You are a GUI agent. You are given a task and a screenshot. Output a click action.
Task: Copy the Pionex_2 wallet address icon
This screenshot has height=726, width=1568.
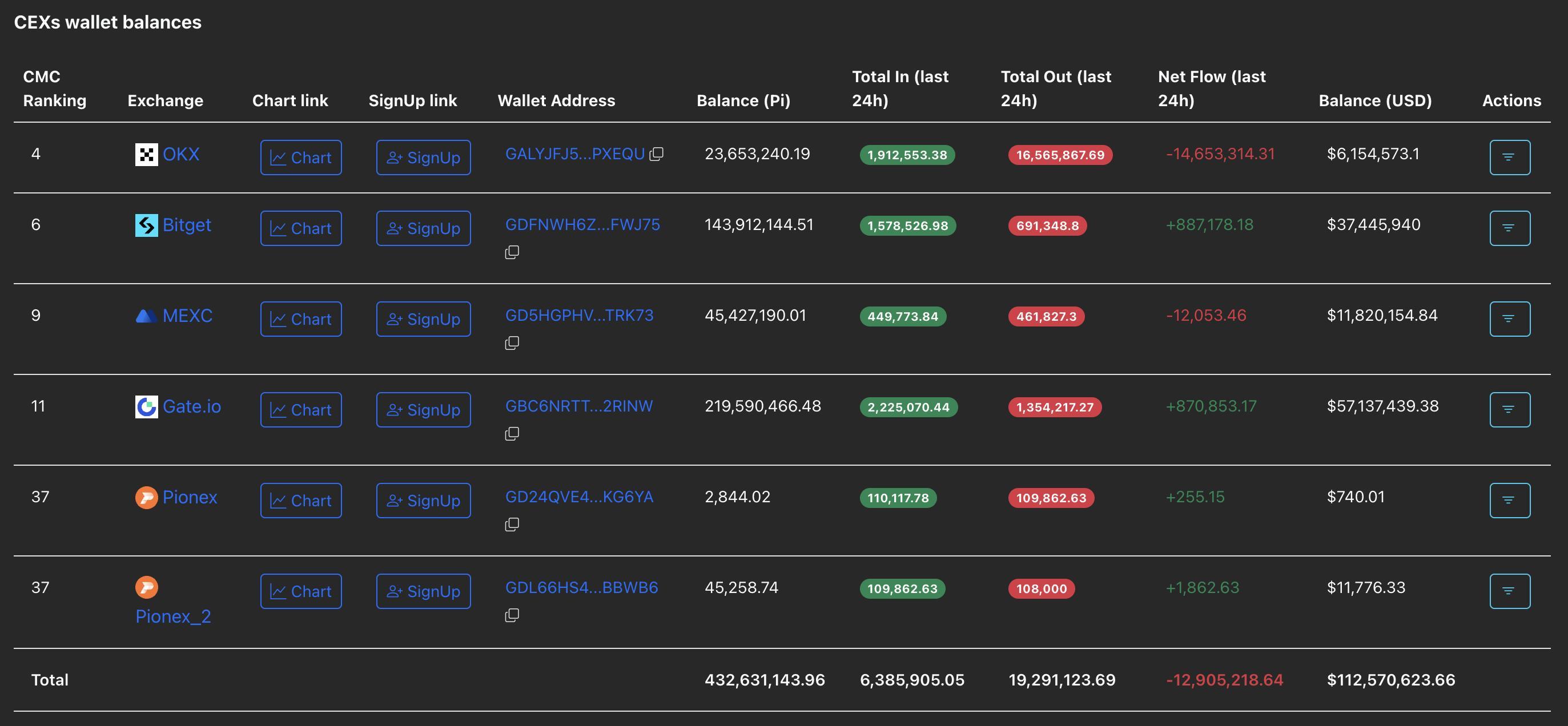(512, 615)
